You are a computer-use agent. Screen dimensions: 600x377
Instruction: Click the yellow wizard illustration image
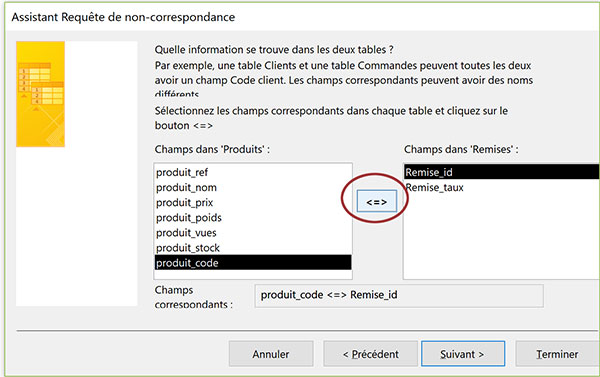41,94
